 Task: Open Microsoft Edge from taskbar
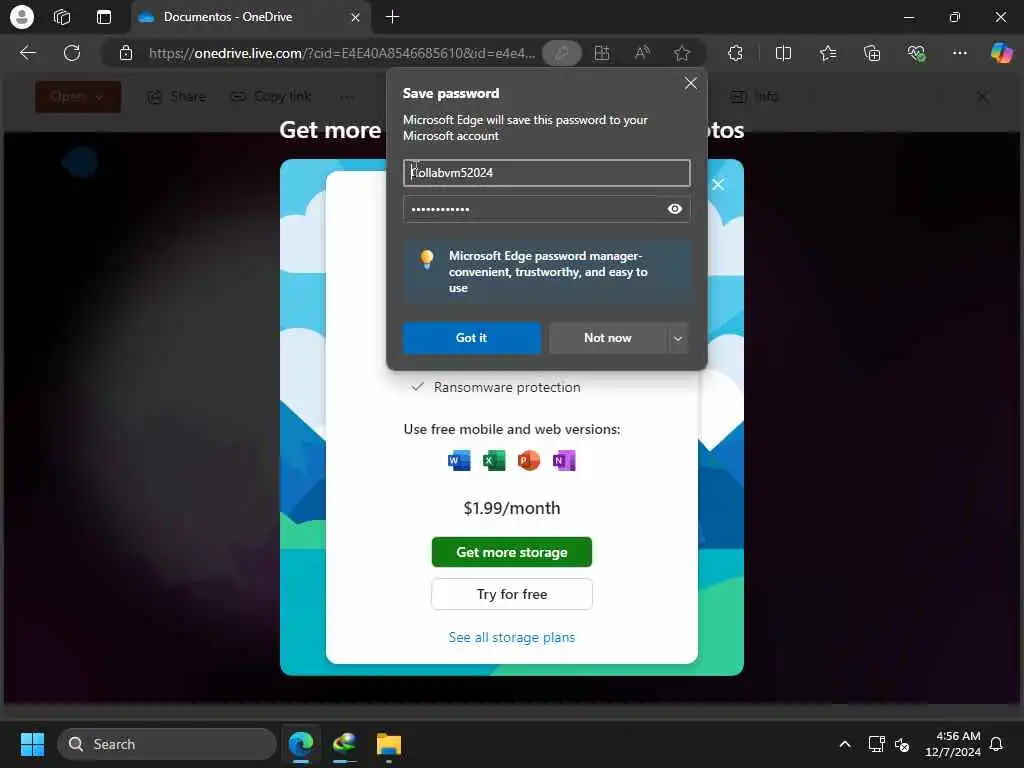point(301,744)
